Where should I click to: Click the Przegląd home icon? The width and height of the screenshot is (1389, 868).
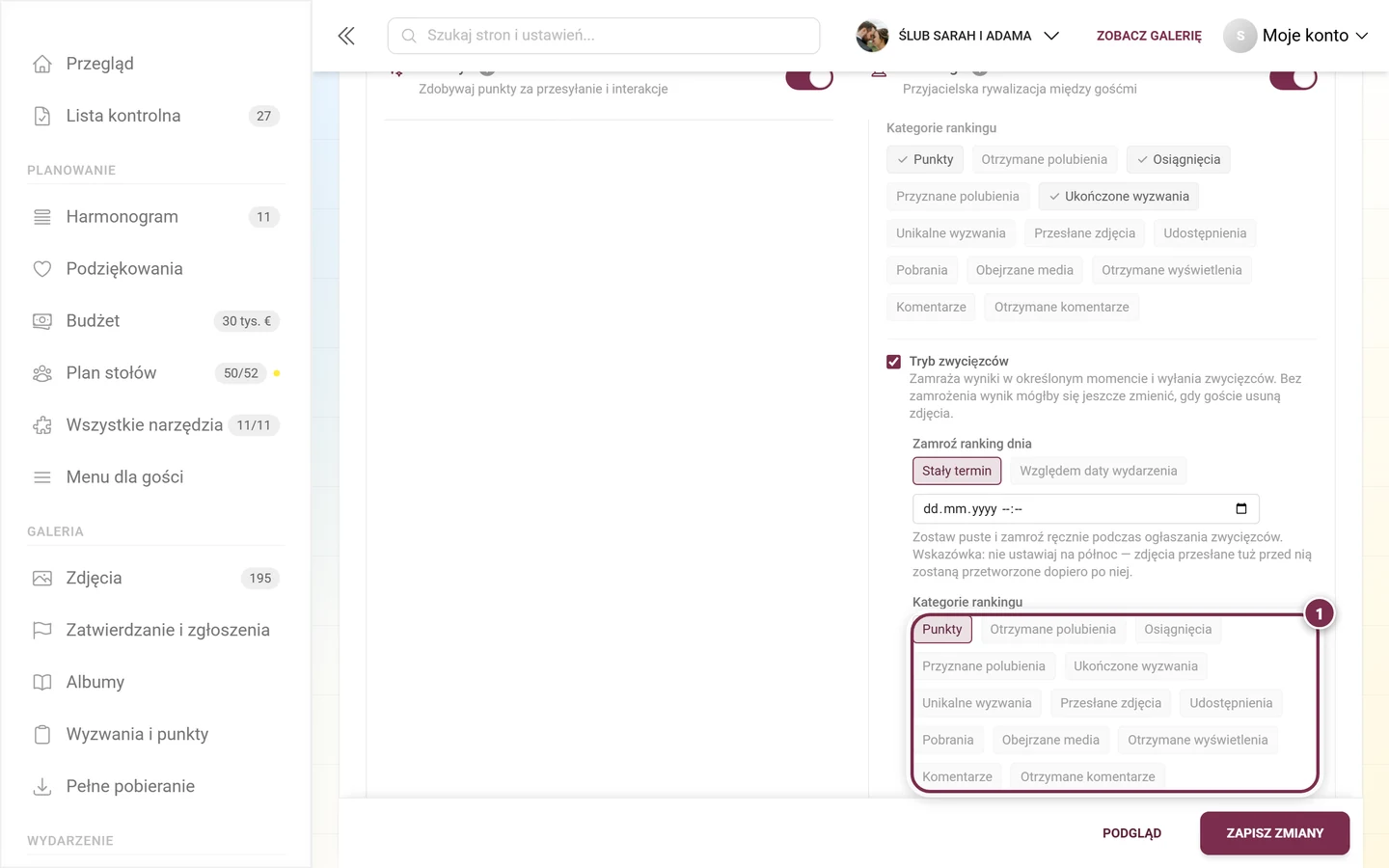[42, 64]
